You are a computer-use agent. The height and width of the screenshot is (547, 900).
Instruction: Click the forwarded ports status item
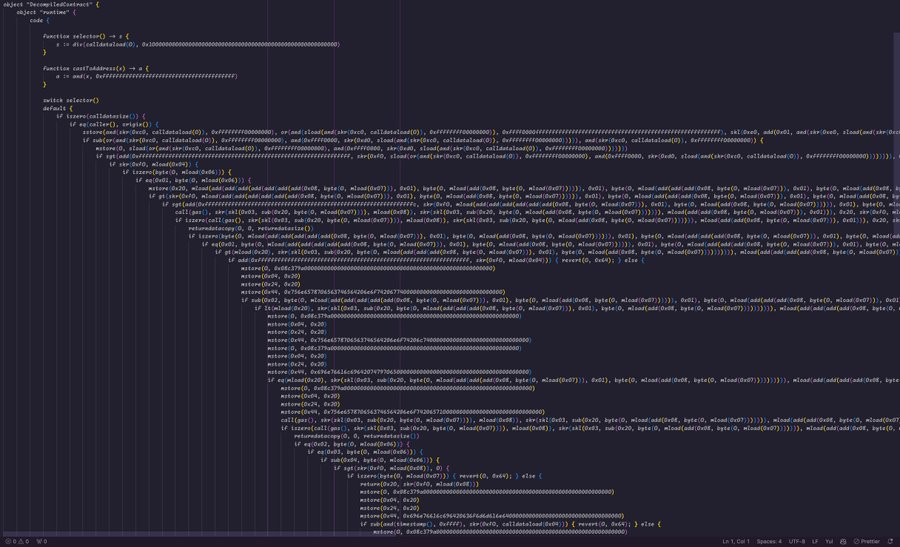coord(42,541)
